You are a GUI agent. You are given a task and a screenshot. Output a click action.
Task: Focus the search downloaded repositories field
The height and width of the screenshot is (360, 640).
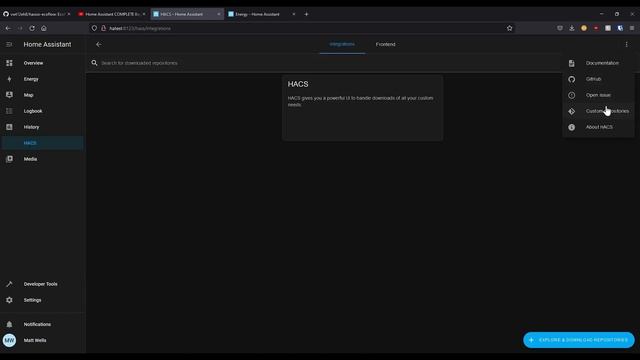327,63
